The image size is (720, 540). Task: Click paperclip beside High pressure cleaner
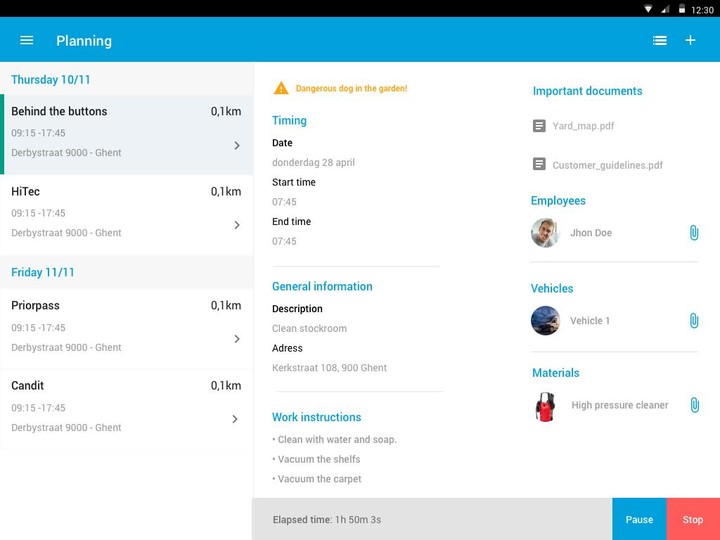(693, 405)
